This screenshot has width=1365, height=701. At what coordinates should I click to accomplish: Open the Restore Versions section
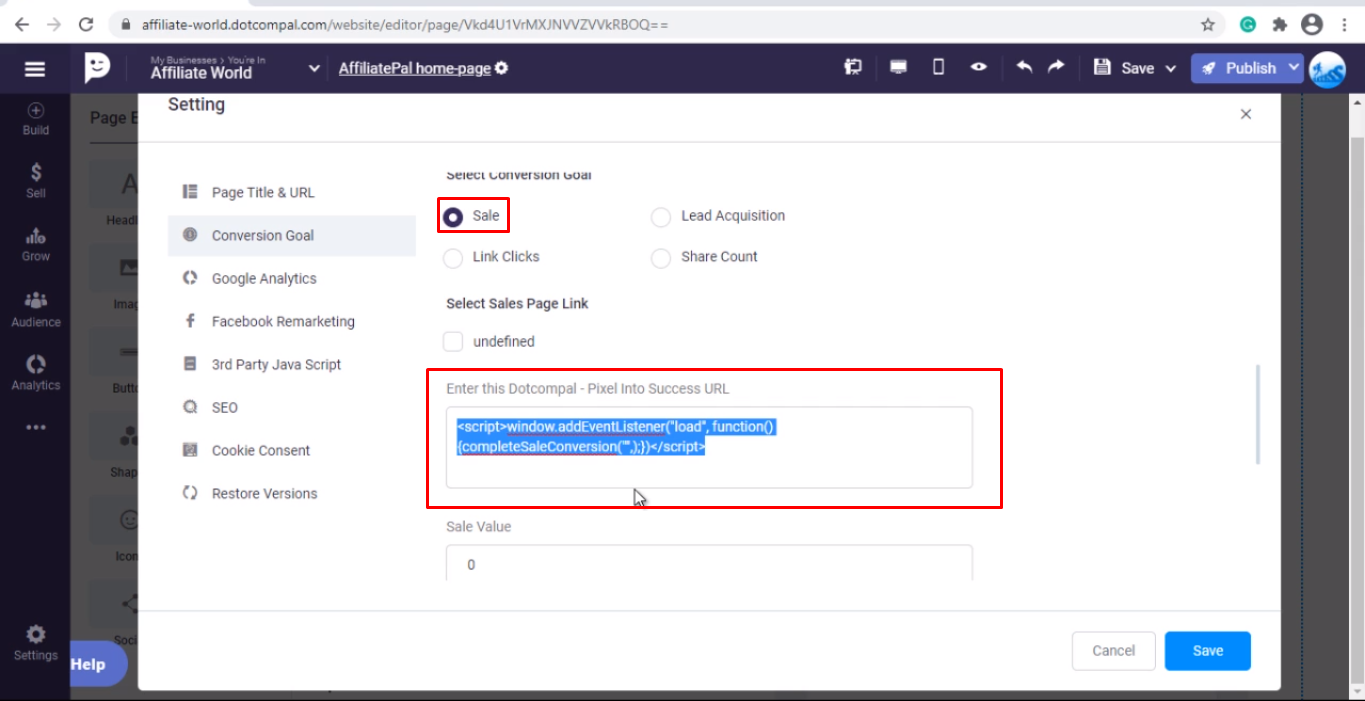[x=292, y=494]
